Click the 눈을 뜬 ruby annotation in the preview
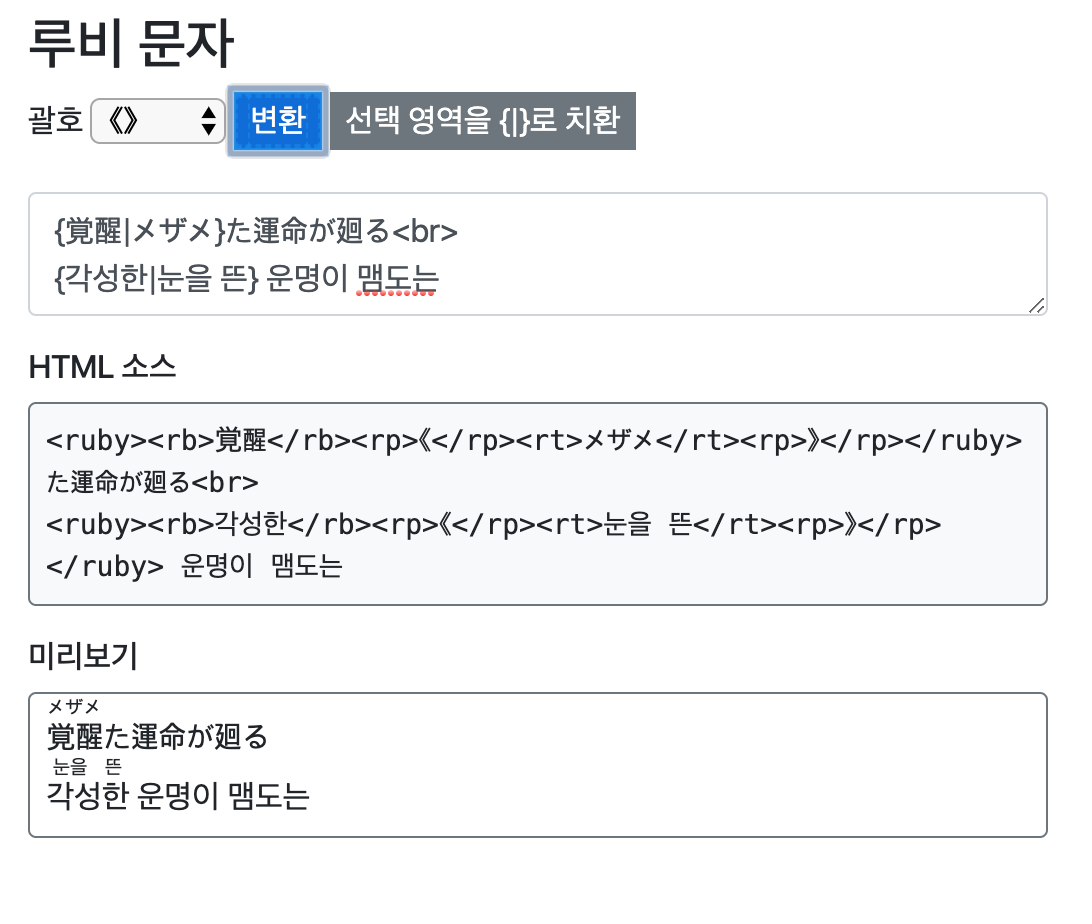Viewport: 1092px width, 924px height. tap(87, 768)
